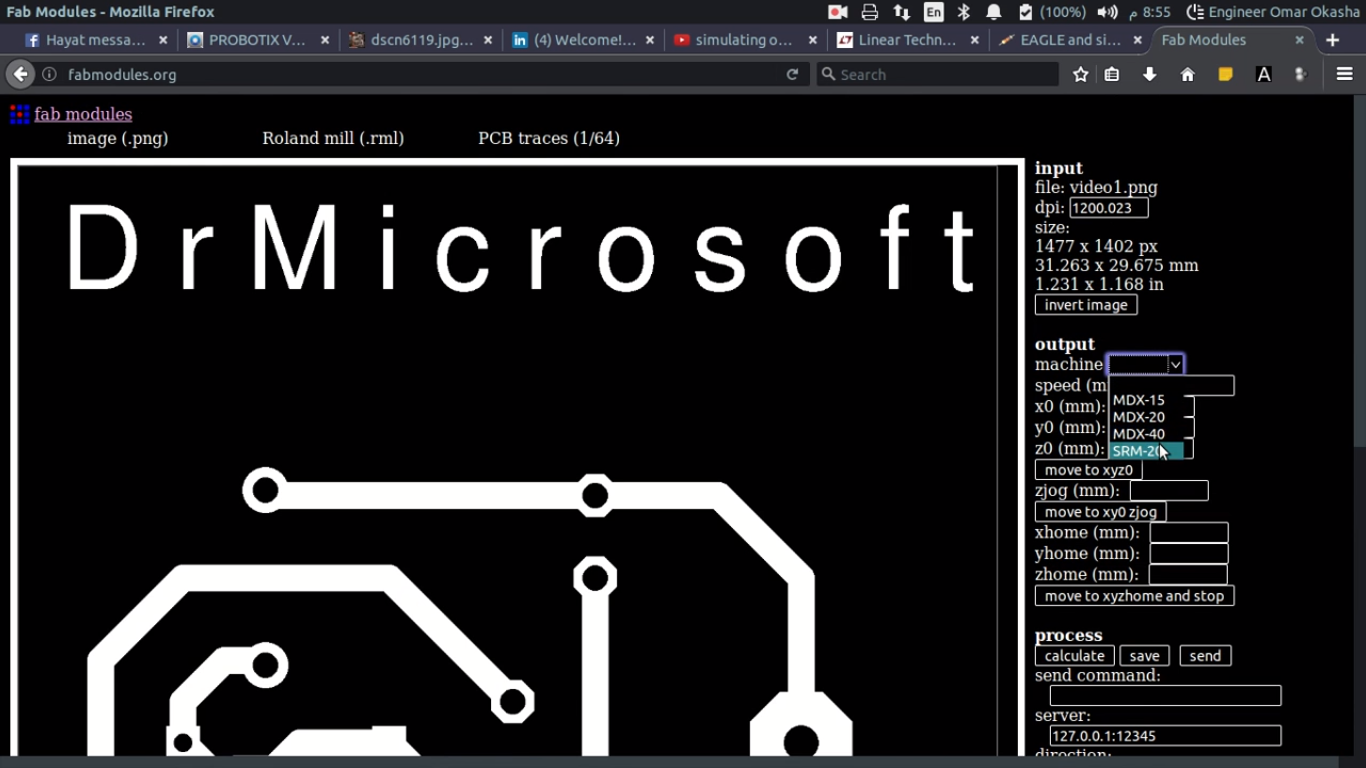1366x768 pixels.
Task: Bookmark this page with the star icon
Action: tap(1080, 74)
